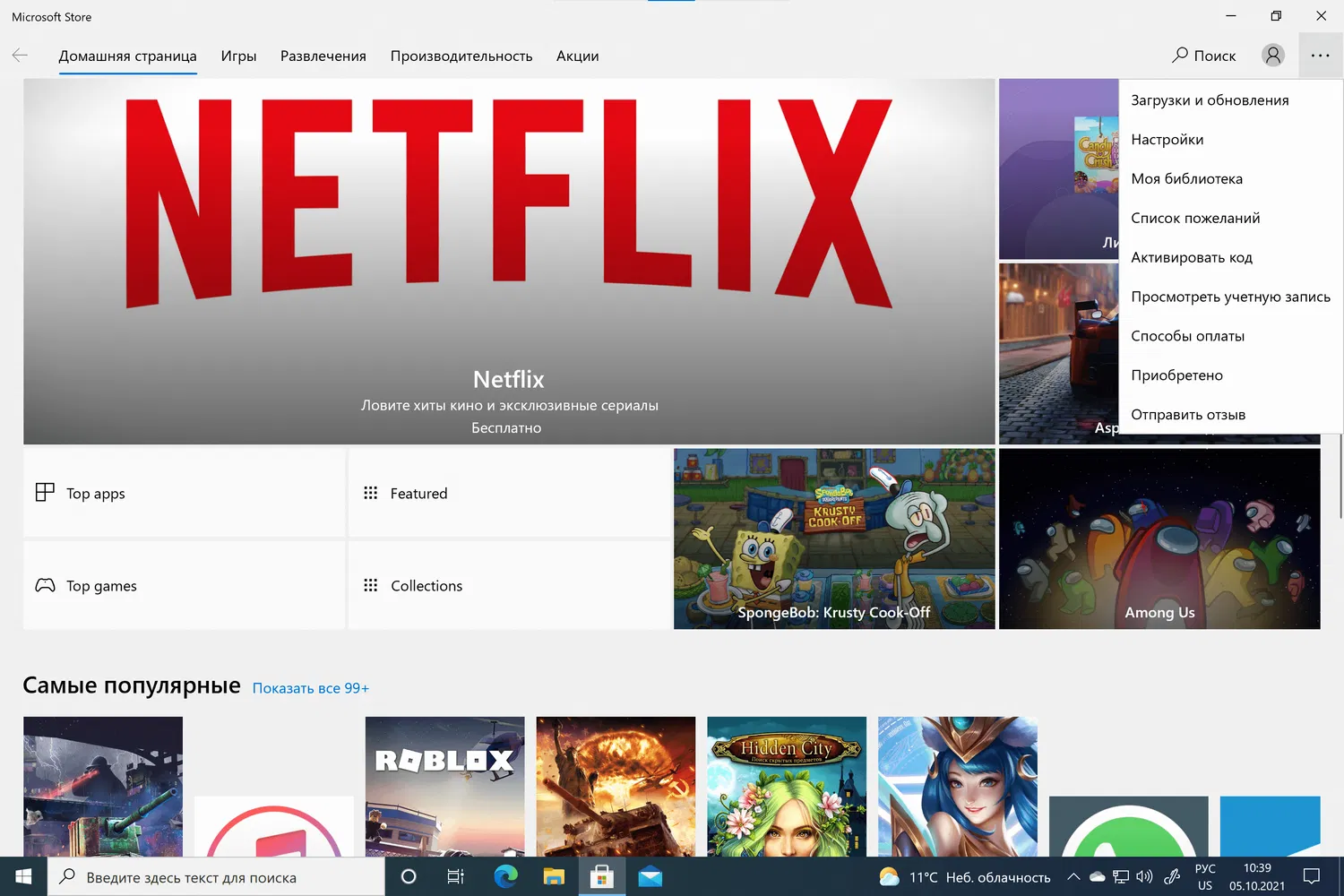Open the network tray icon
Screen dimensions: 1344x896
click(1121, 877)
